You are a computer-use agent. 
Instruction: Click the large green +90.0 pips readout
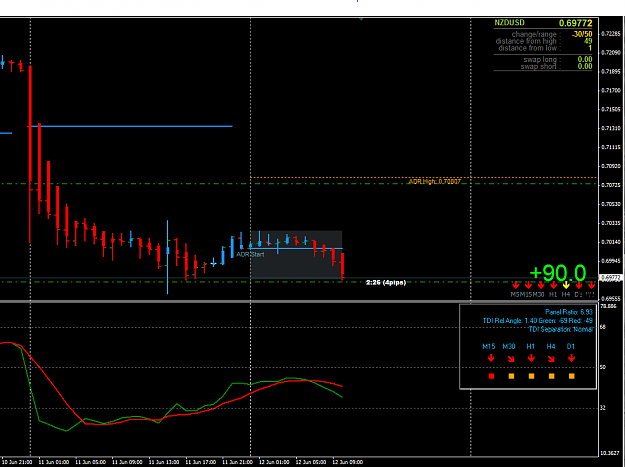click(x=558, y=273)
